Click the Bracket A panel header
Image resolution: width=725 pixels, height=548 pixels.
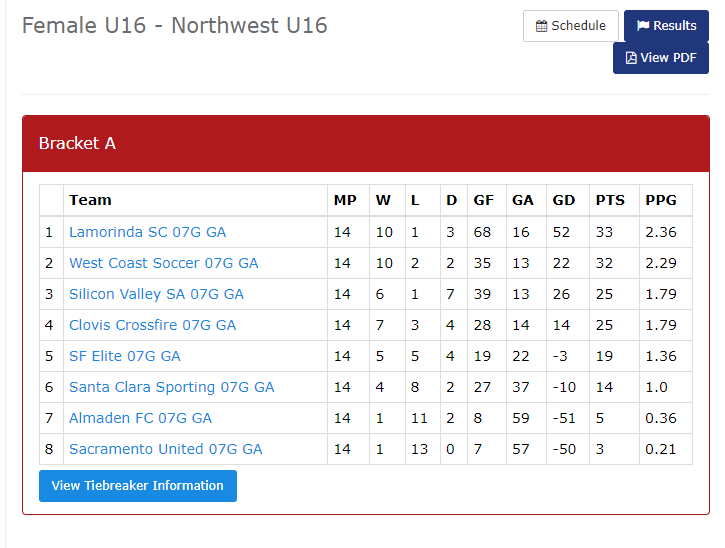(365, 143)
